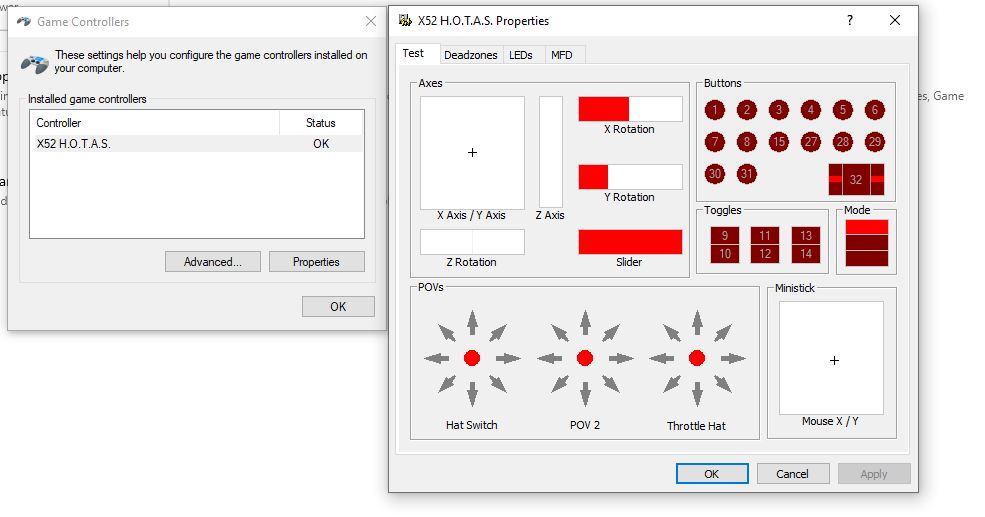Click the Apply button
This screenshot has width=985, height=517.
(874, 474)
